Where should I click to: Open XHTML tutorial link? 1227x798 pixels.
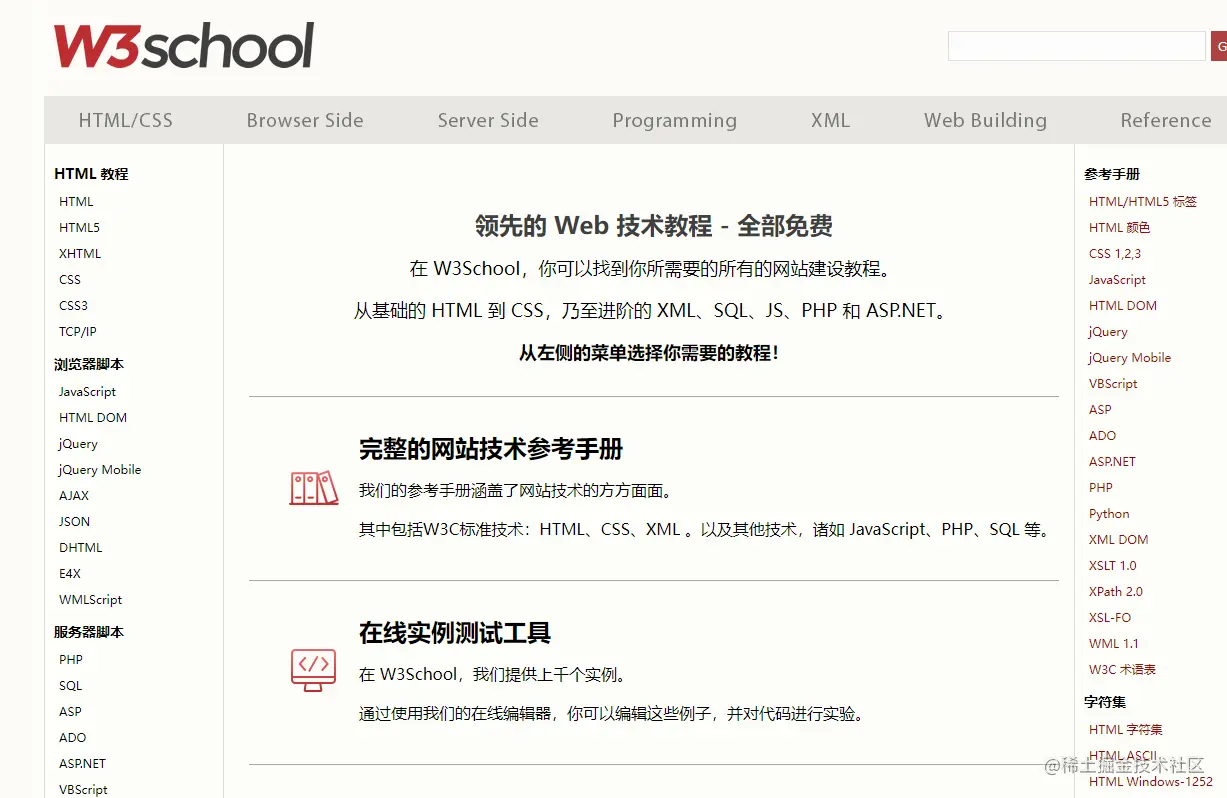coord(80,253)
